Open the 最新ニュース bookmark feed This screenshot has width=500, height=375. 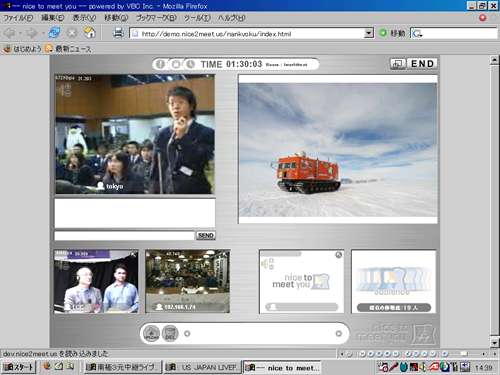tap(68, 49)
